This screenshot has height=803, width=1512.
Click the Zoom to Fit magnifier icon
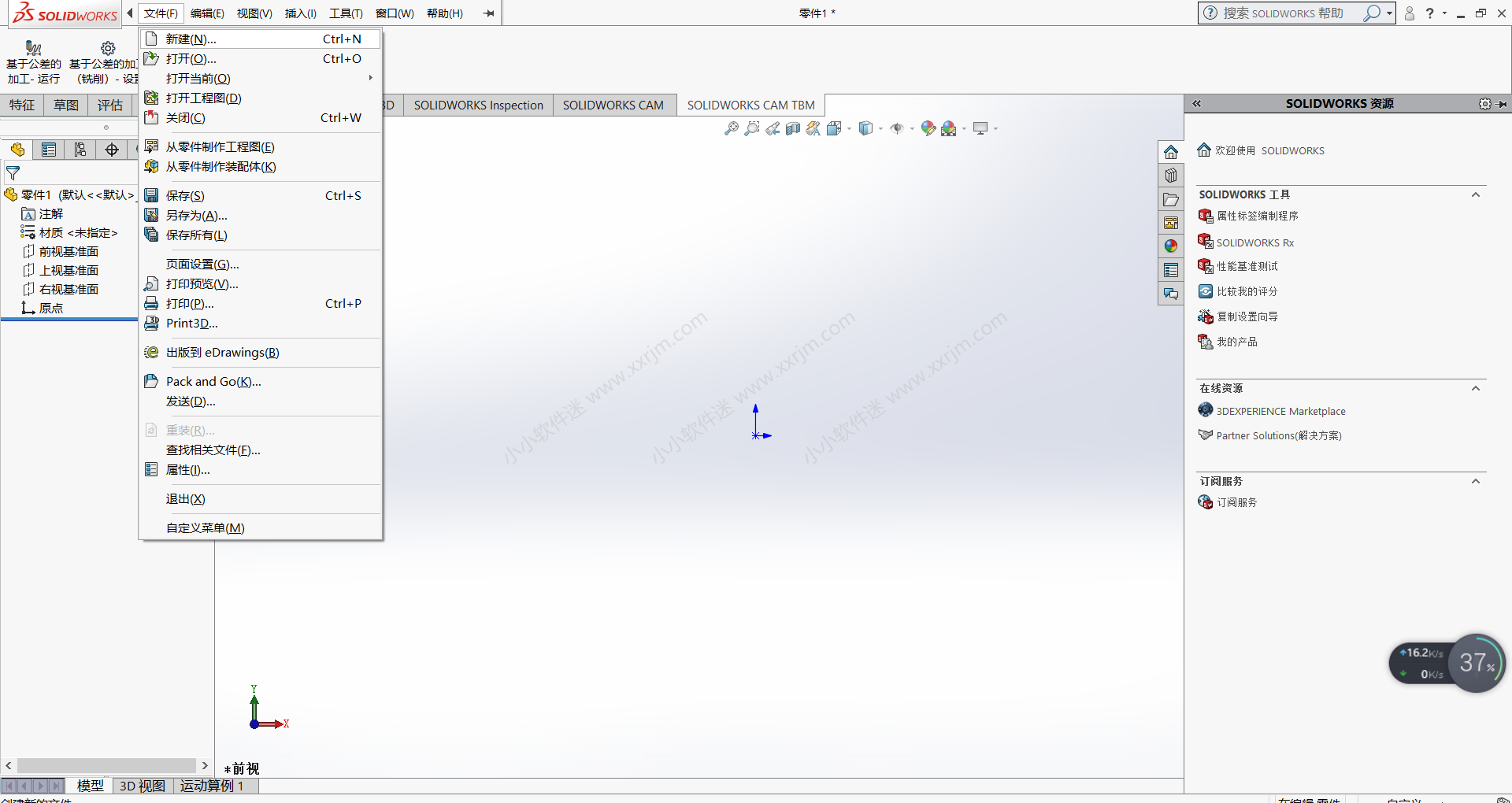click(732, 128)
